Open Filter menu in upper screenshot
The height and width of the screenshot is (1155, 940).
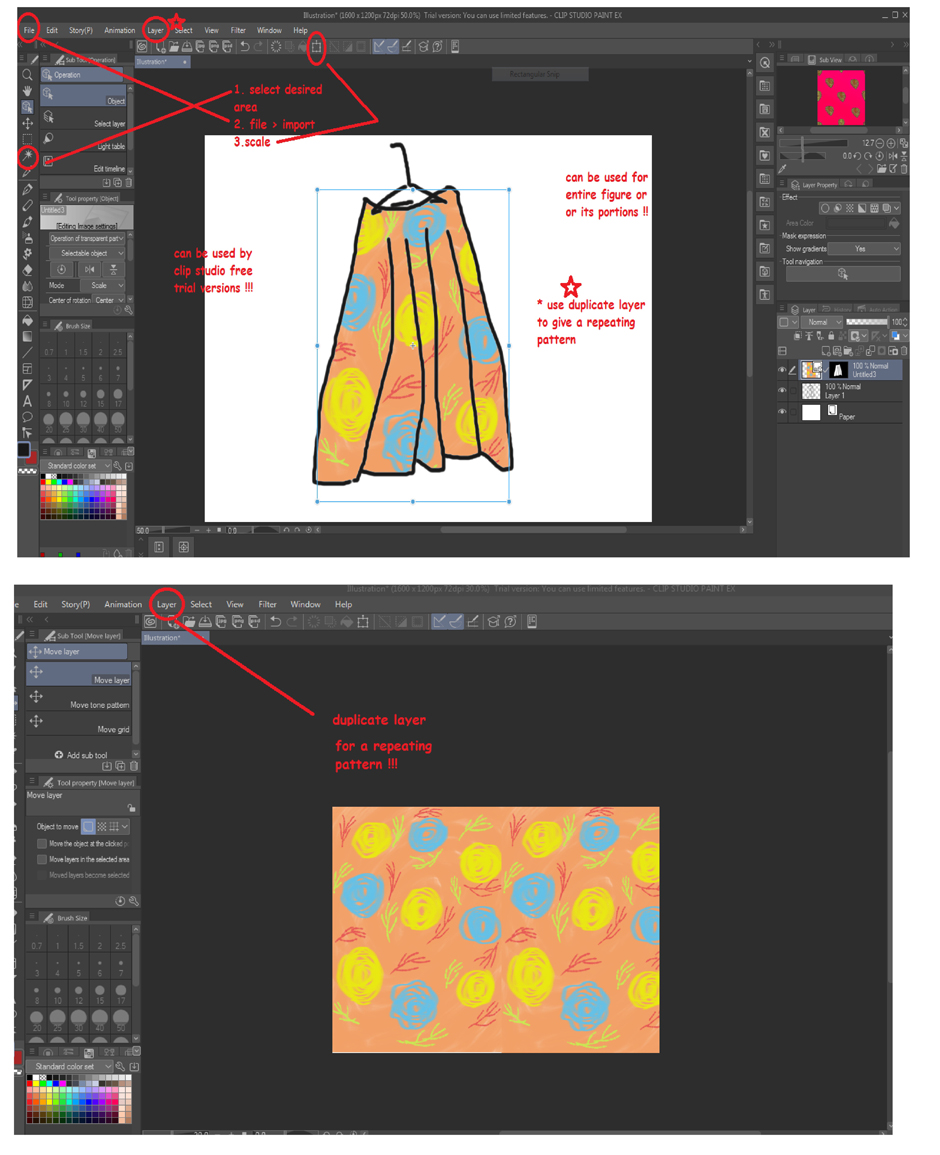[238, 31]
